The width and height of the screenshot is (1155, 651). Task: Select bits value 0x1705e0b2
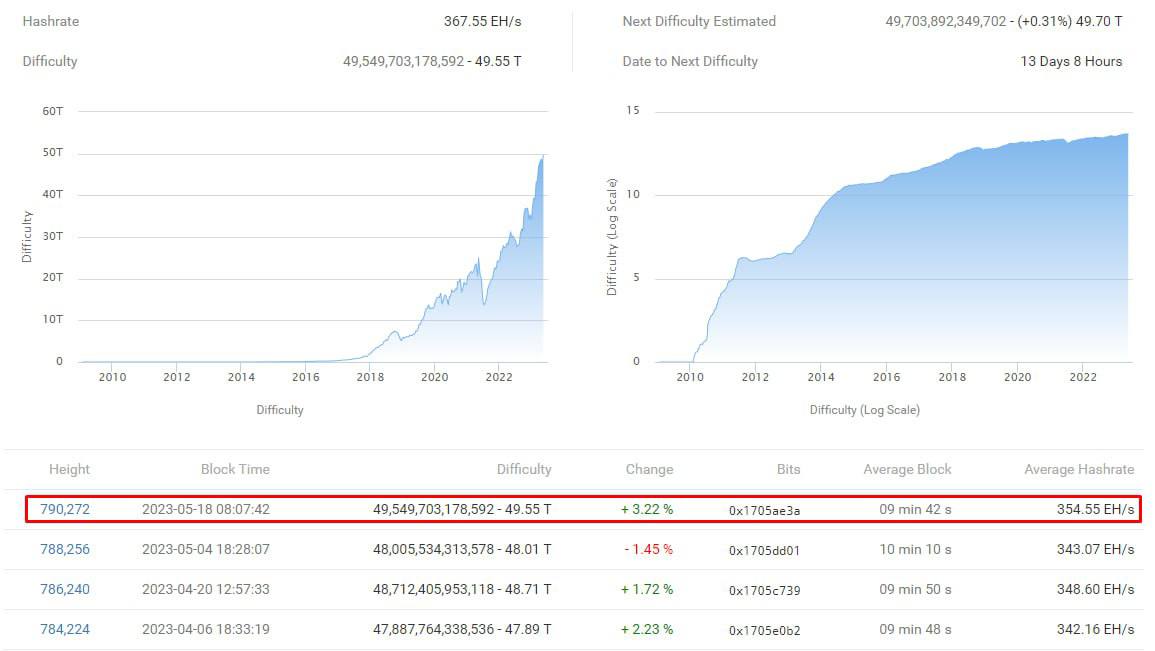point(765,630)
